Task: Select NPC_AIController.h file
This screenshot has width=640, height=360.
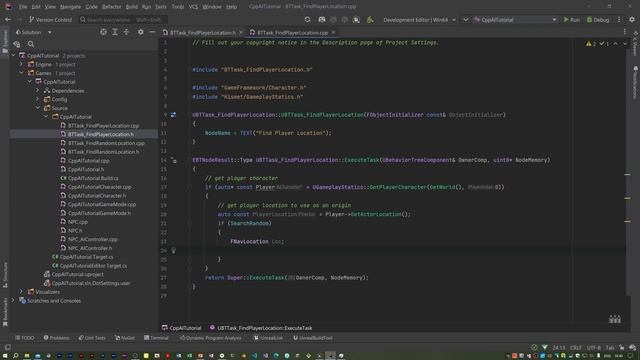Action: (90, 248)
